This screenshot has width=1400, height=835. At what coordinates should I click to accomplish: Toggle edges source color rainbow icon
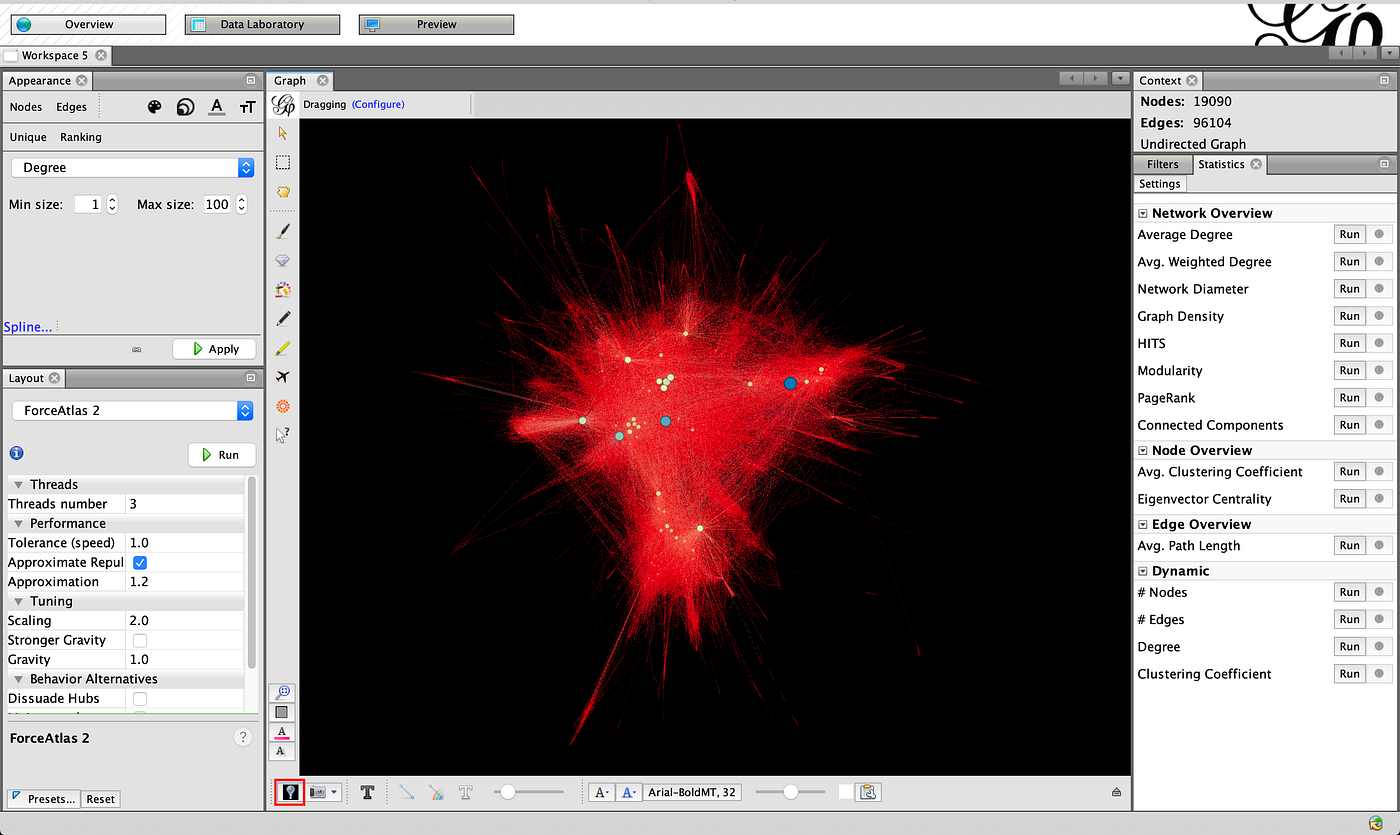(x=436, y=792)
